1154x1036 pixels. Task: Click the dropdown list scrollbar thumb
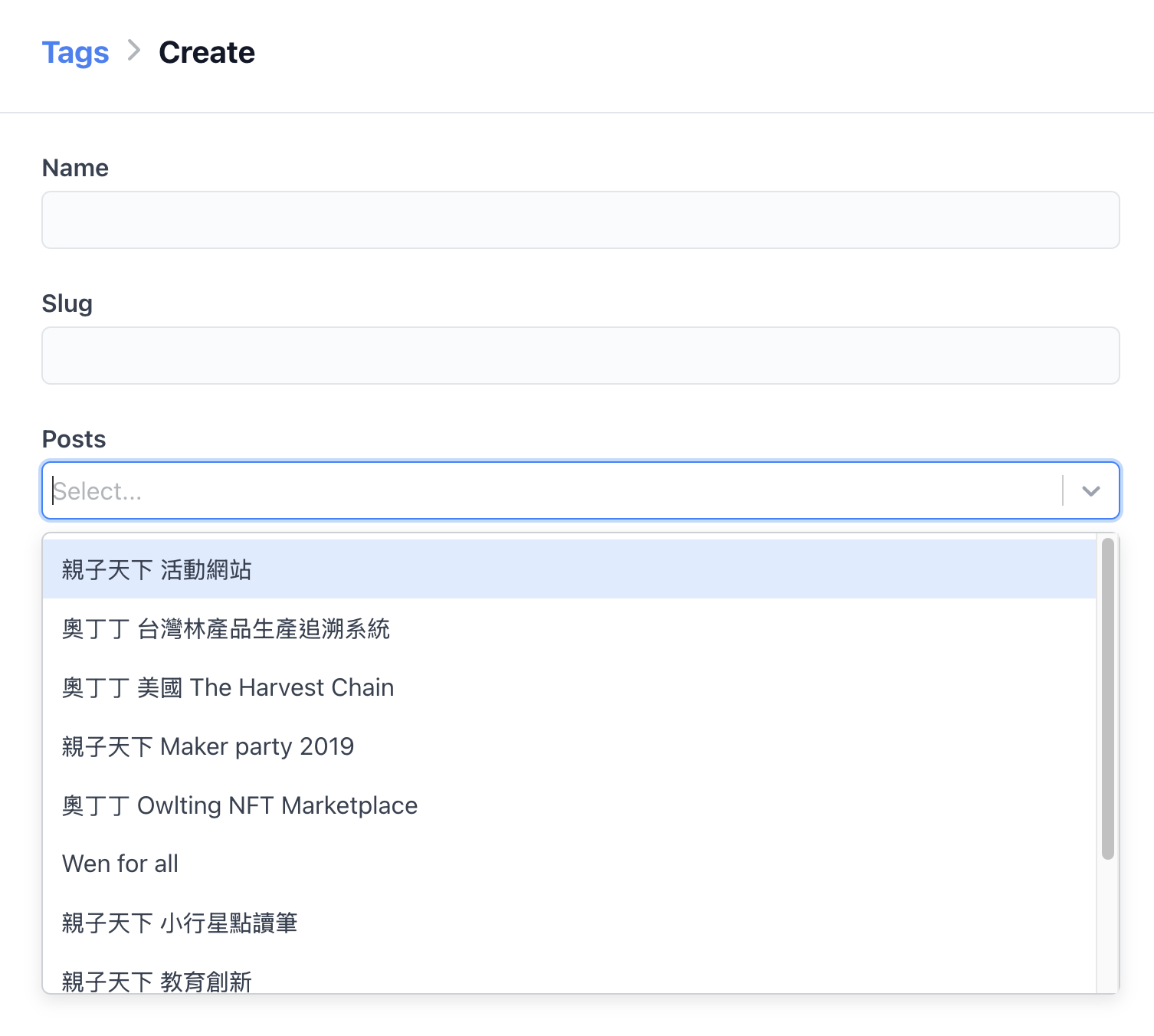click(x=1107, y=699)
